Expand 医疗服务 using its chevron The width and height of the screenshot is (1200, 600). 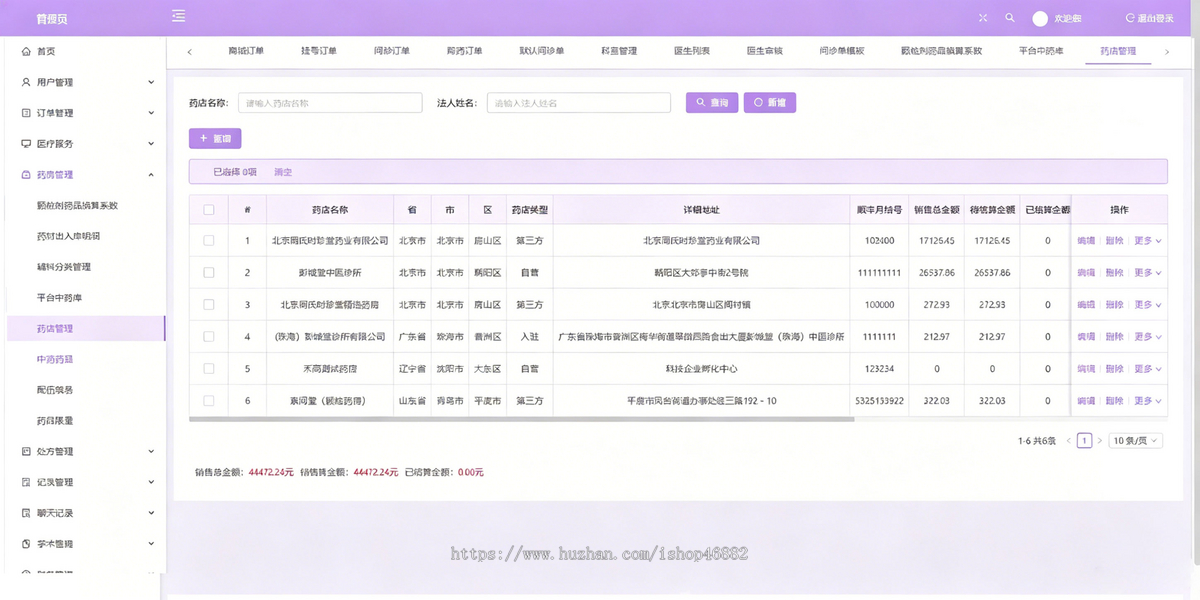pyautogui.click(x=151, y=144)
